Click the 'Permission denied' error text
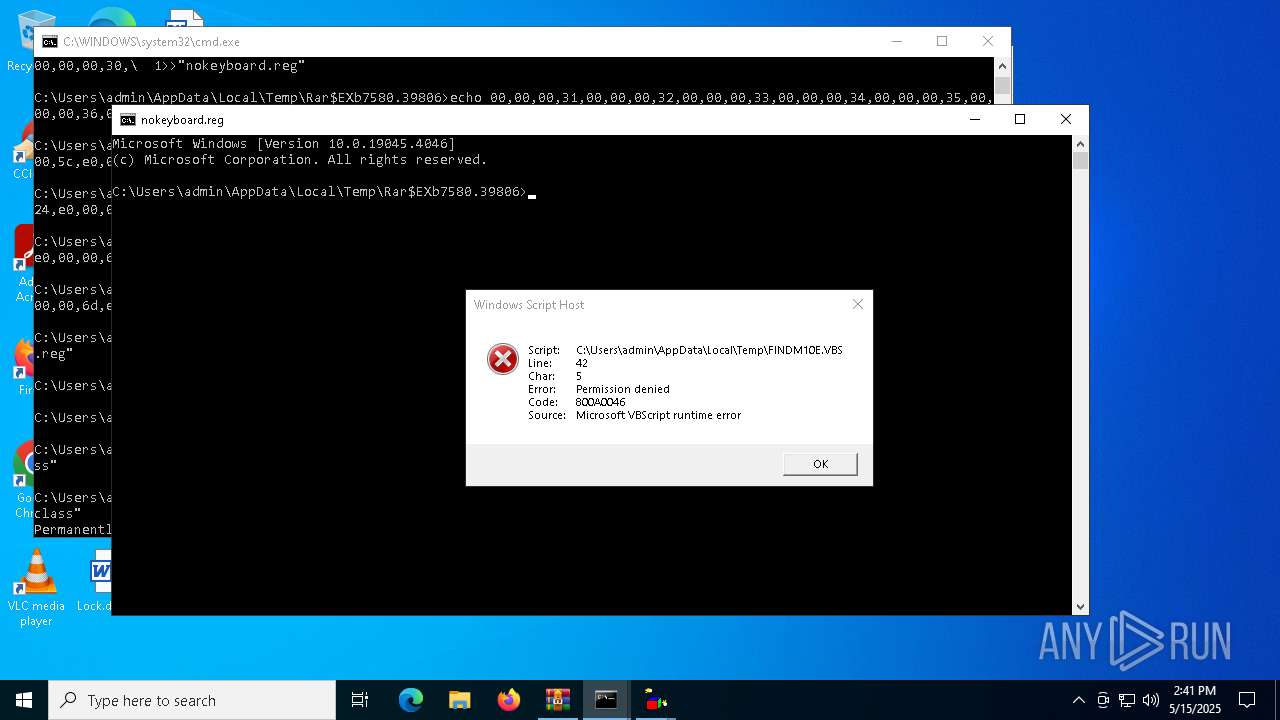 click(x=623, y=389)
